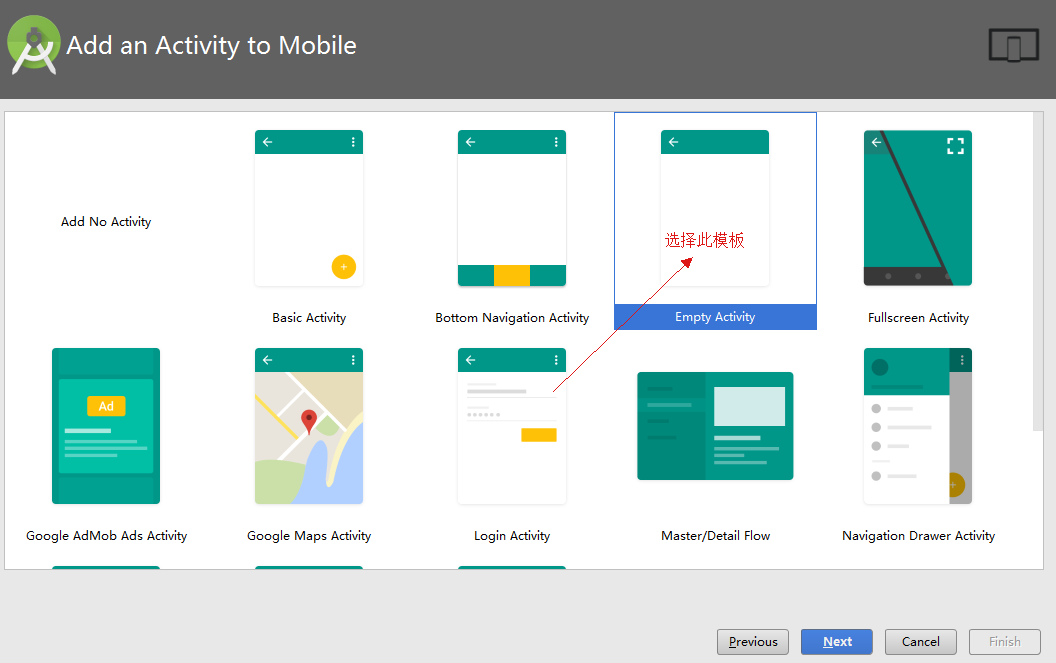Screen dimensions: 1056x663
Task: Proceed with the Next button
Action: tap(836, 641)
